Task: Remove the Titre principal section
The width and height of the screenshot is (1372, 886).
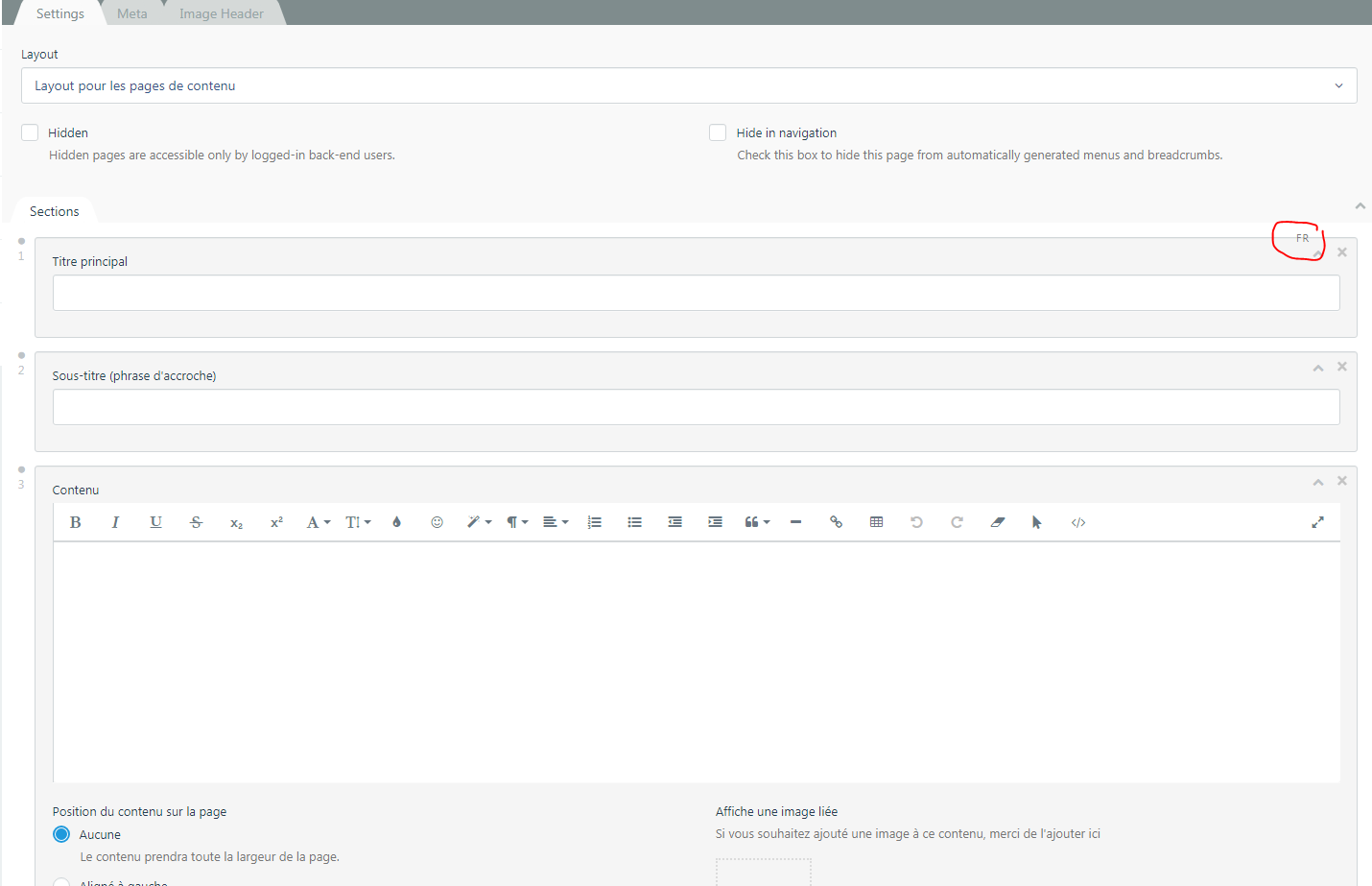Action: (x=1341, y=251)
